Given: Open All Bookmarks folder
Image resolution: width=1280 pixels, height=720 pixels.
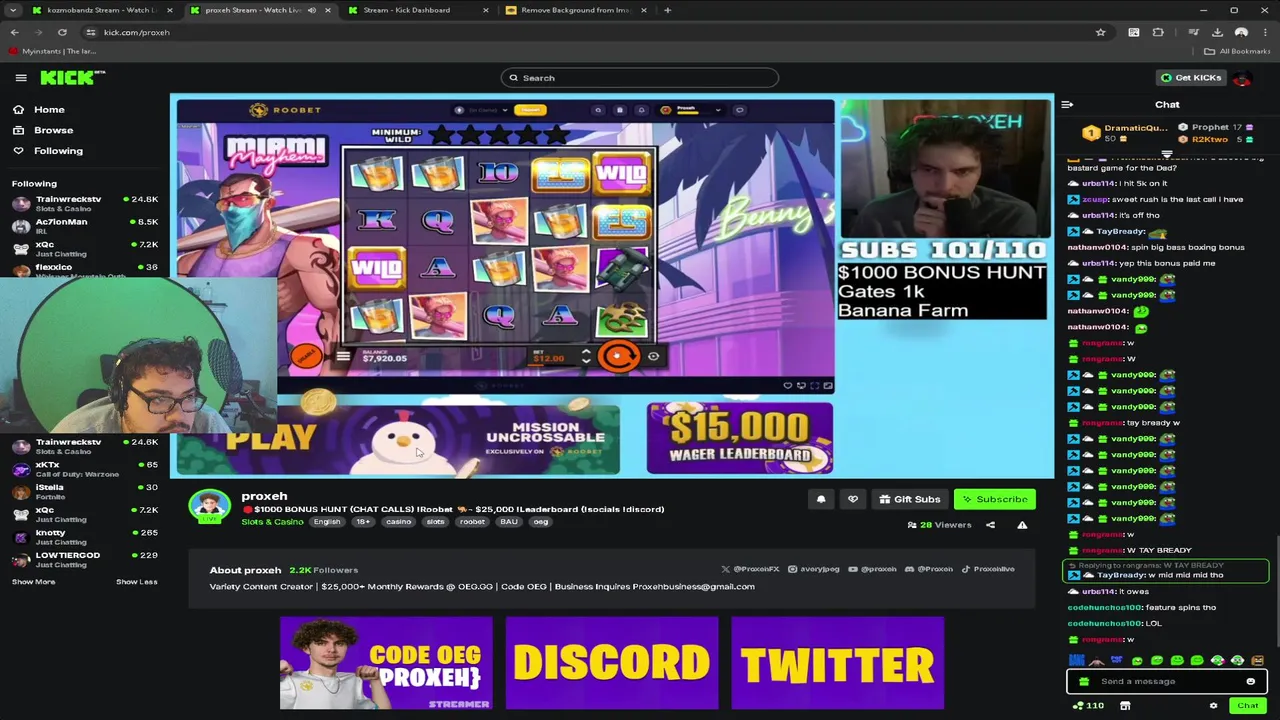Looking at the screenshot, I should (x=1237, y=51).
